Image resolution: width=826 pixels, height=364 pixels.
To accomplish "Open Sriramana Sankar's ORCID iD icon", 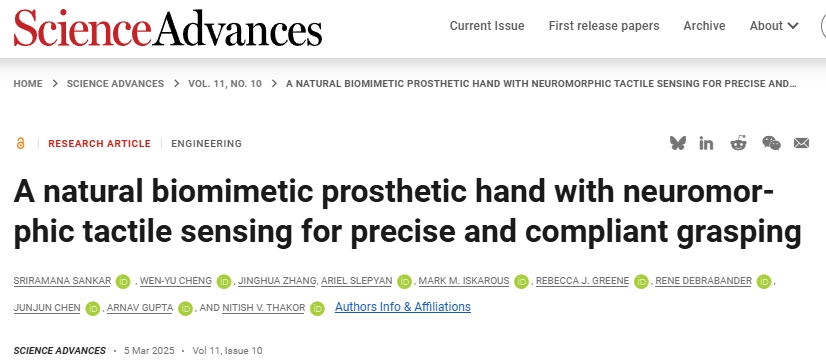I will 123,281.
